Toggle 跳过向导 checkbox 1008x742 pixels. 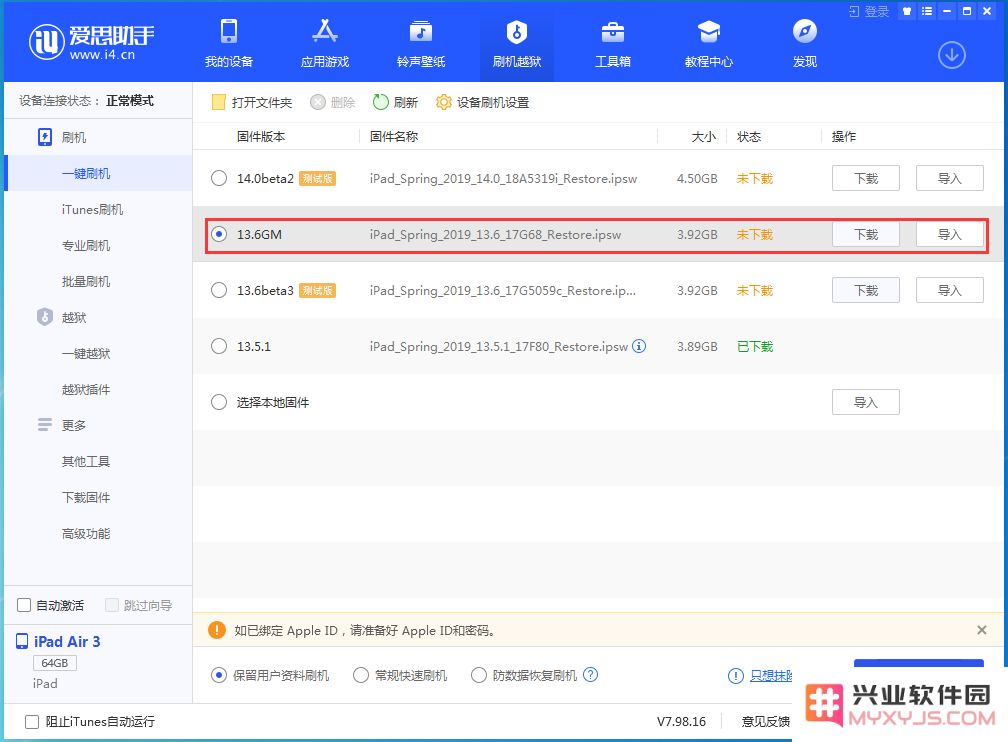click(x=112, y=605)
